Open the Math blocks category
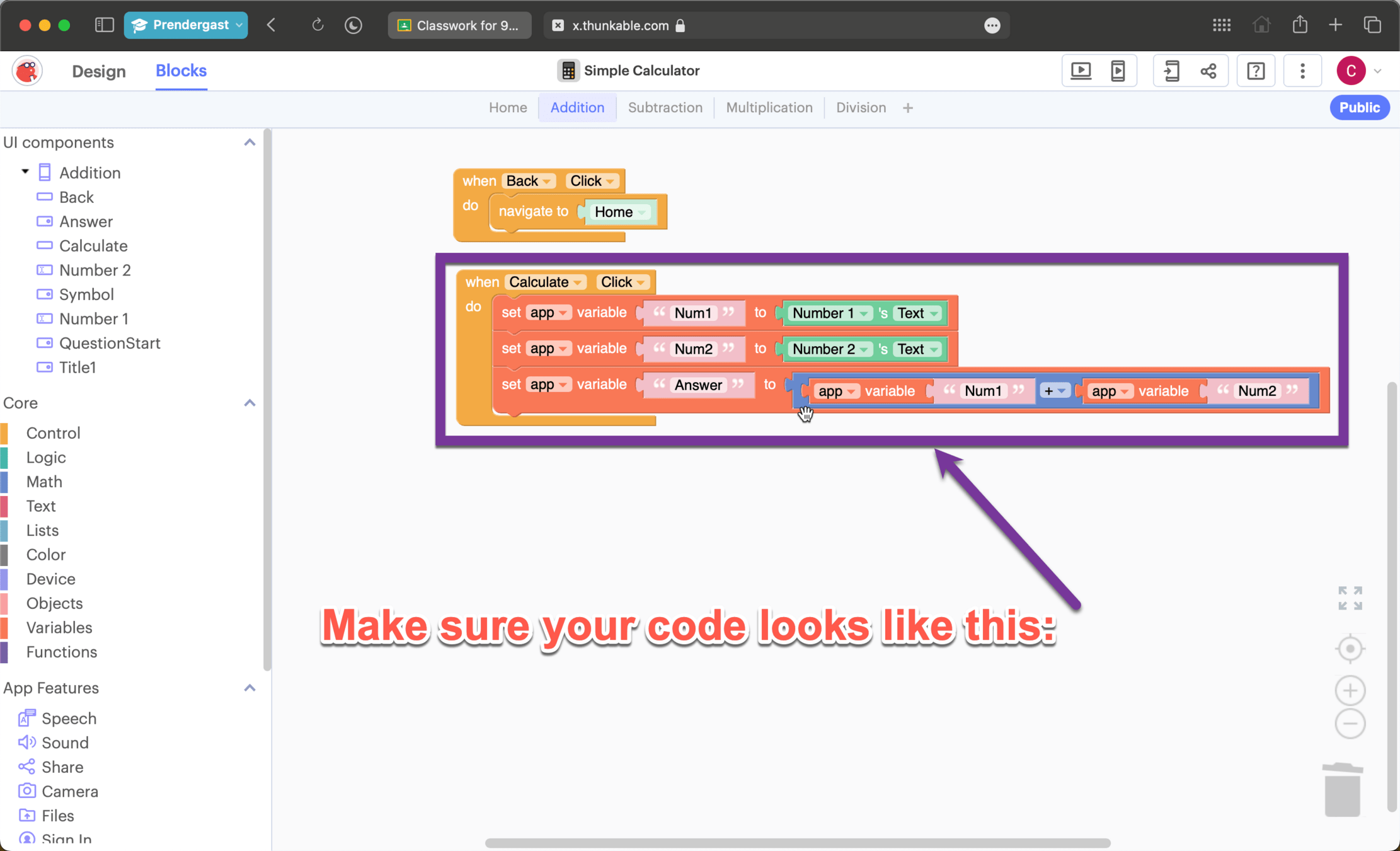Image resolution: width=1400 pixels, height=851 pixels. click(x=44, y=482)
